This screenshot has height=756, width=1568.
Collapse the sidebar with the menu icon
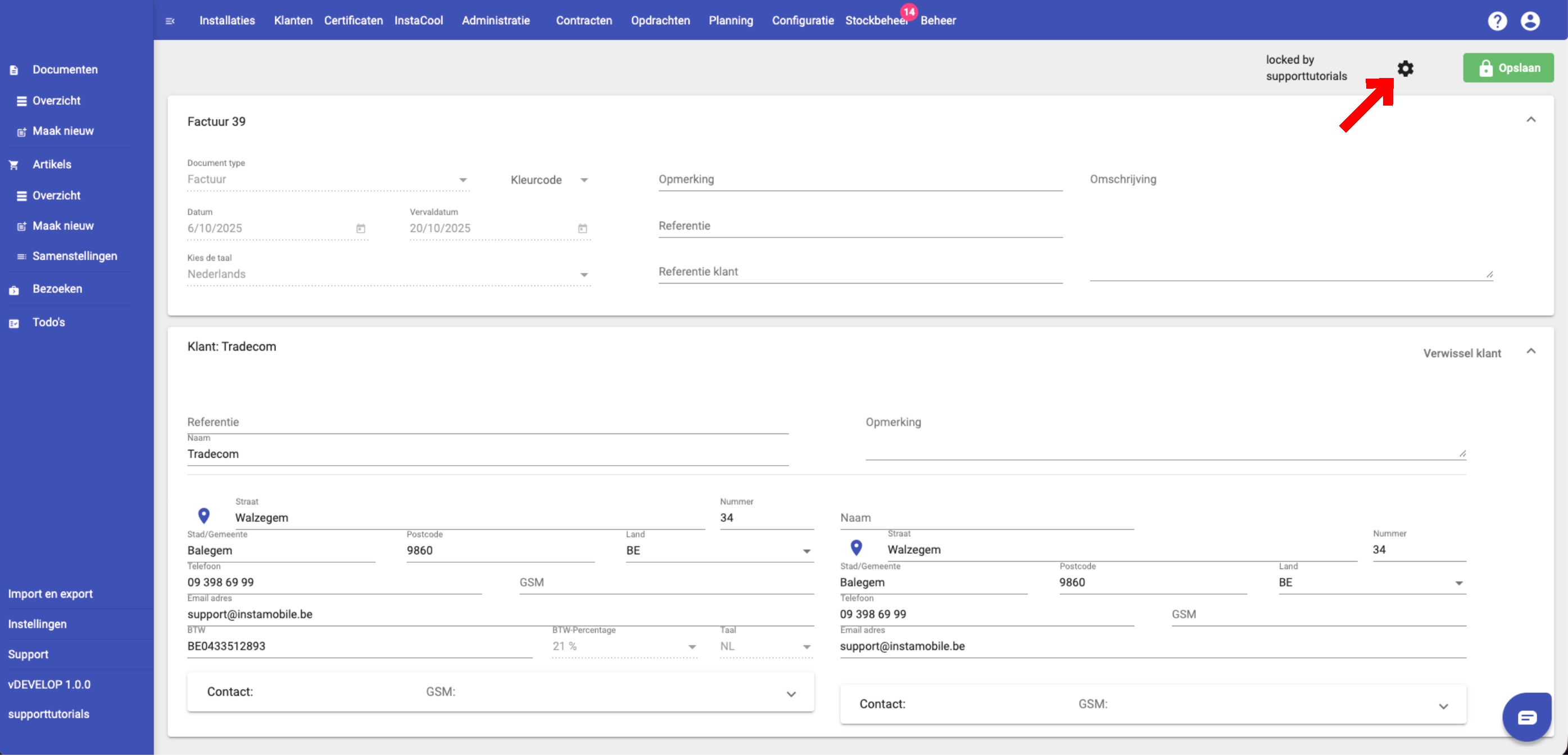coord(170,21)
